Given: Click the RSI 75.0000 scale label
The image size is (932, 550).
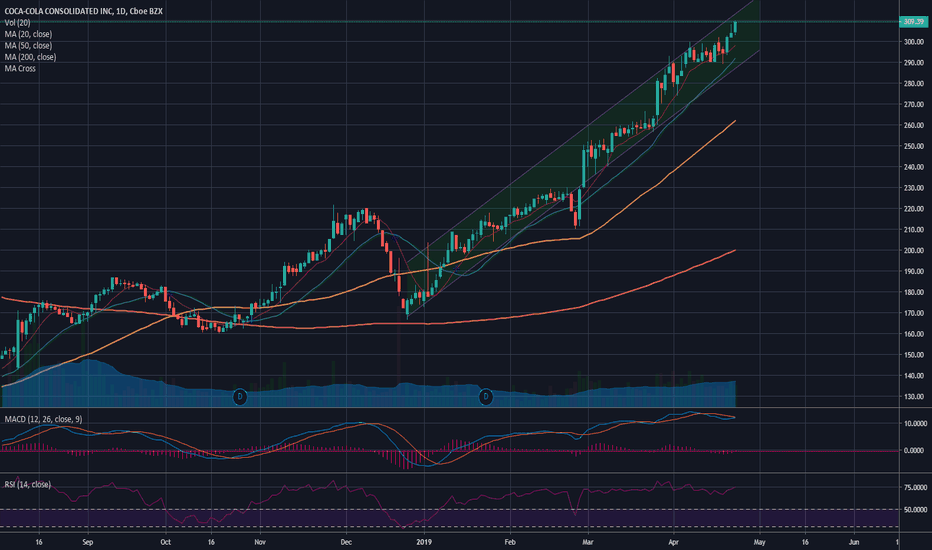Looking at the screenshot, I should pos(915,488).
